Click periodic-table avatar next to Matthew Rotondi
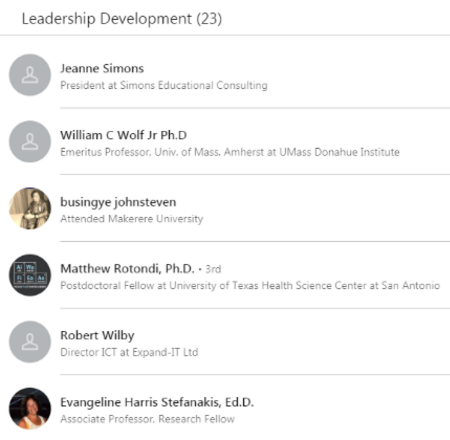Image resolution: width=450 pixels, height=440 pixels. [30, 275]
